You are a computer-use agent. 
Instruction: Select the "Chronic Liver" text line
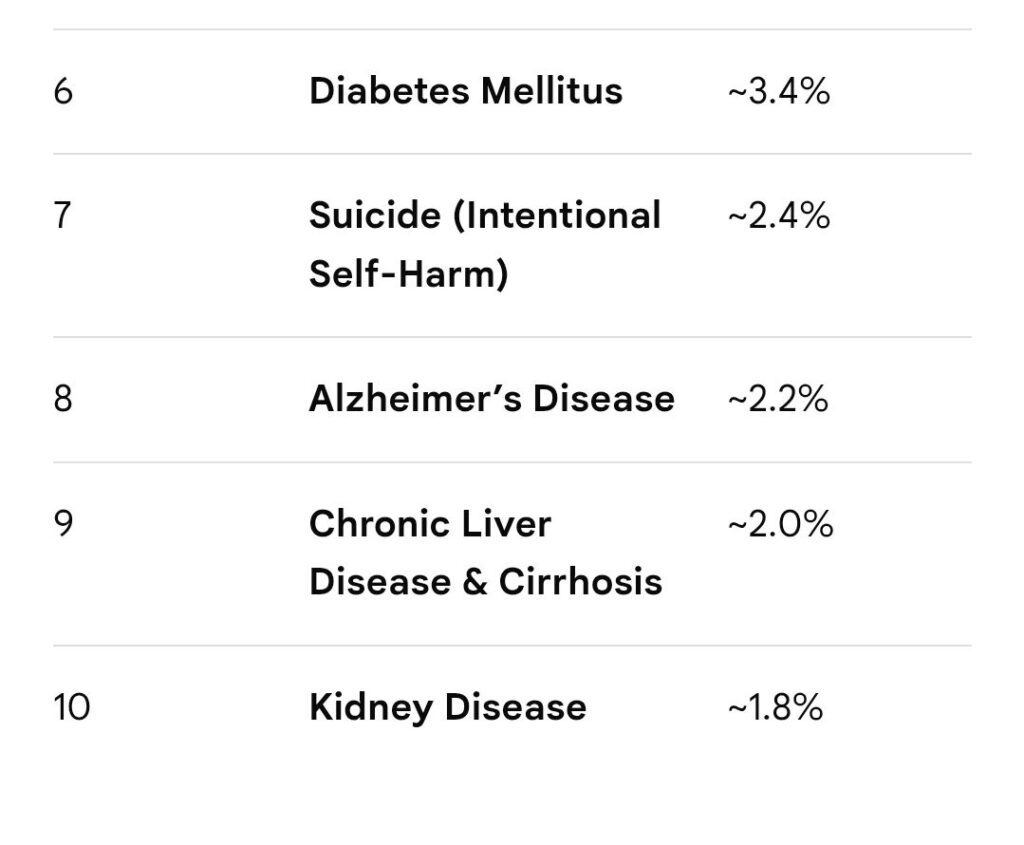point(430,524)
